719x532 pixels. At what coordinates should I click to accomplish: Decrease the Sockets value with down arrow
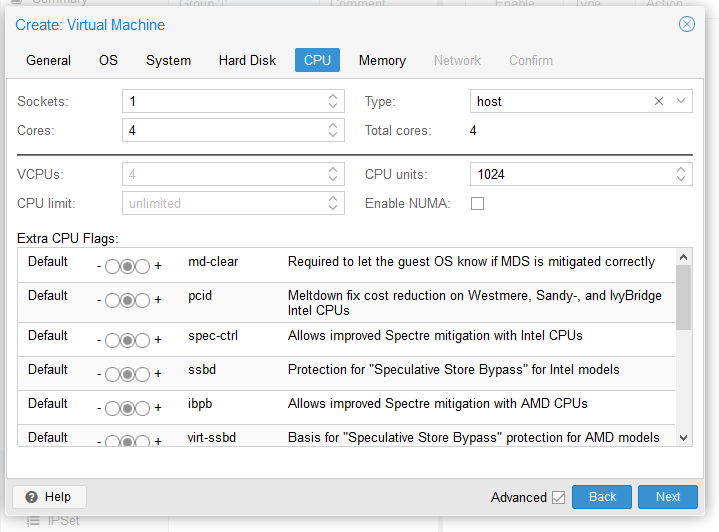click(333, 105)
